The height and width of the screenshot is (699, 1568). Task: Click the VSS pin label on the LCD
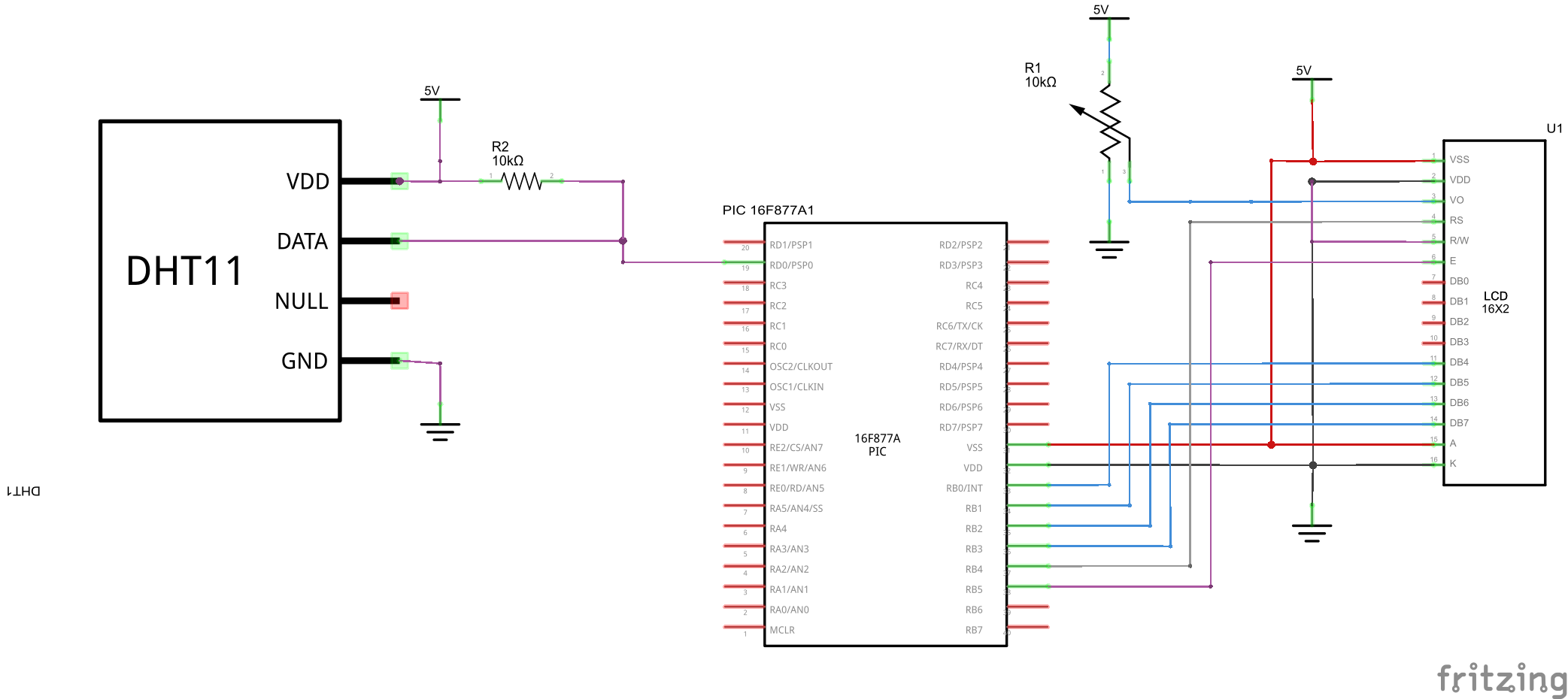pos(1459,159)
